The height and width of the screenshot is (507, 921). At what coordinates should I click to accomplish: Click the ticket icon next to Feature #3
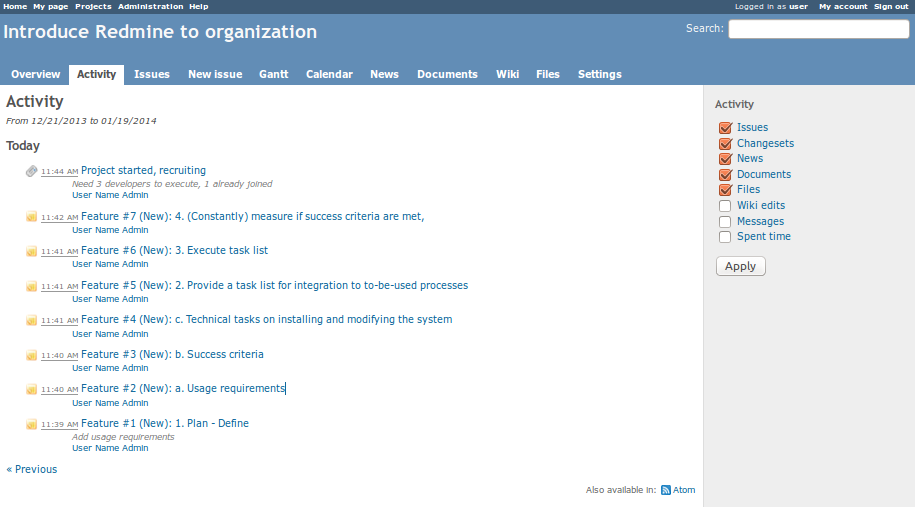point(31,355)
